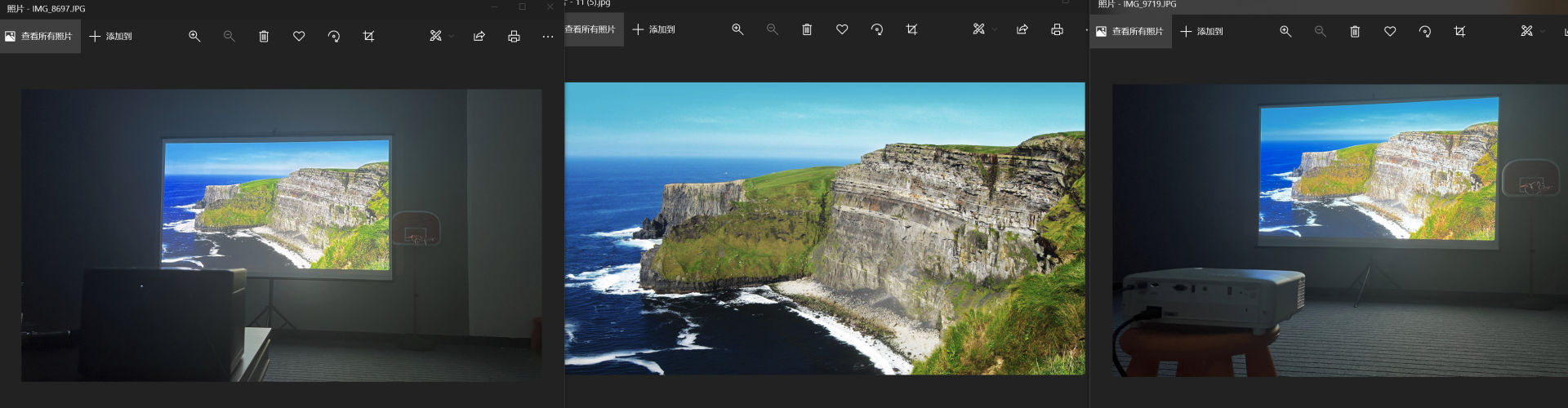
Task: Toggle the heart favorite in the middle window
Action: tap(842, 29)
